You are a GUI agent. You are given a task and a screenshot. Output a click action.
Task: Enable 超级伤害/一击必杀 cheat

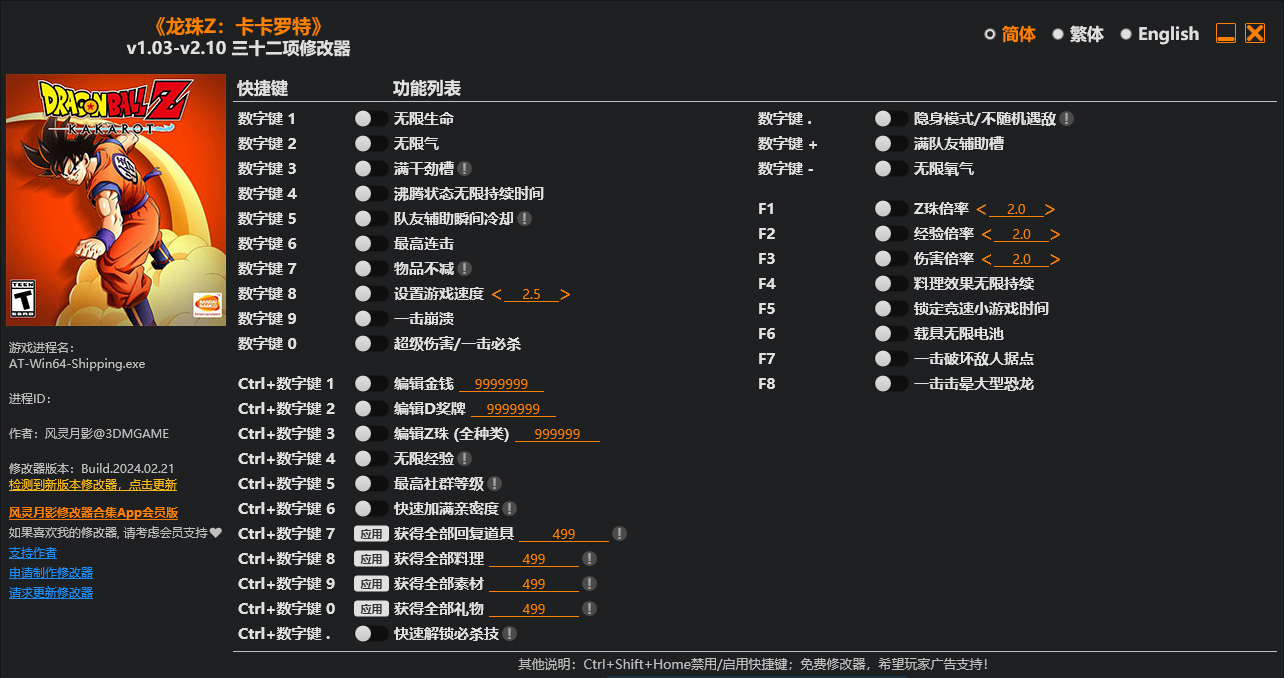370,343
